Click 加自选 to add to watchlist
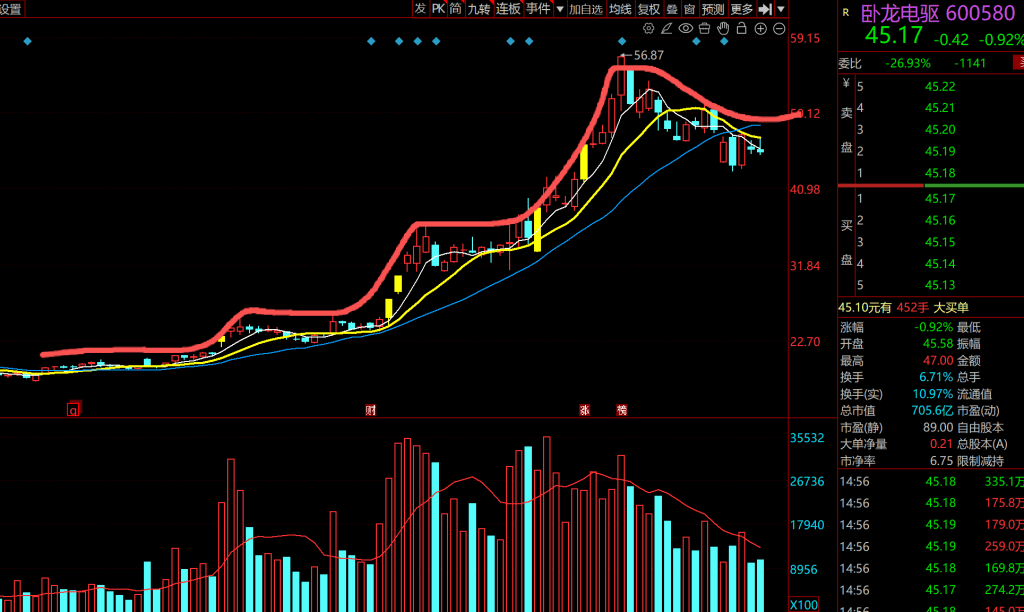This screenshot has width=1024, height=612. click(x=586, y=9)
